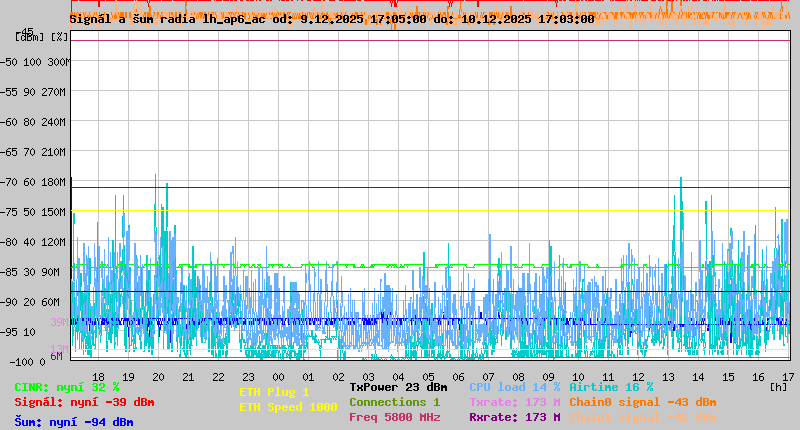Select the TxPower 23 dBm label
This screenshot has width=800, height=430.
coord(398,387)
